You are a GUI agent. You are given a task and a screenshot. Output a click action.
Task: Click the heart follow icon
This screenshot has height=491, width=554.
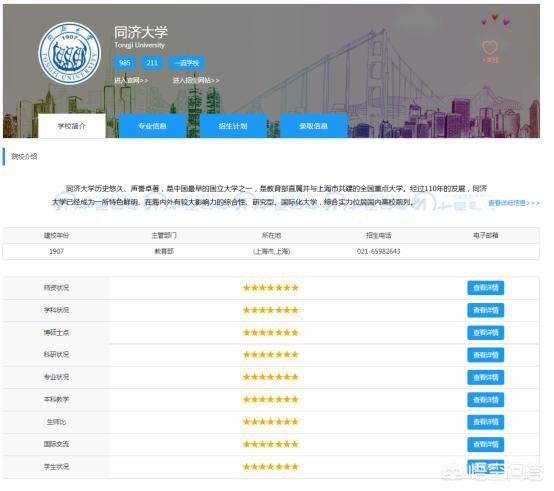pyautogui.click(x=490, y=47)
